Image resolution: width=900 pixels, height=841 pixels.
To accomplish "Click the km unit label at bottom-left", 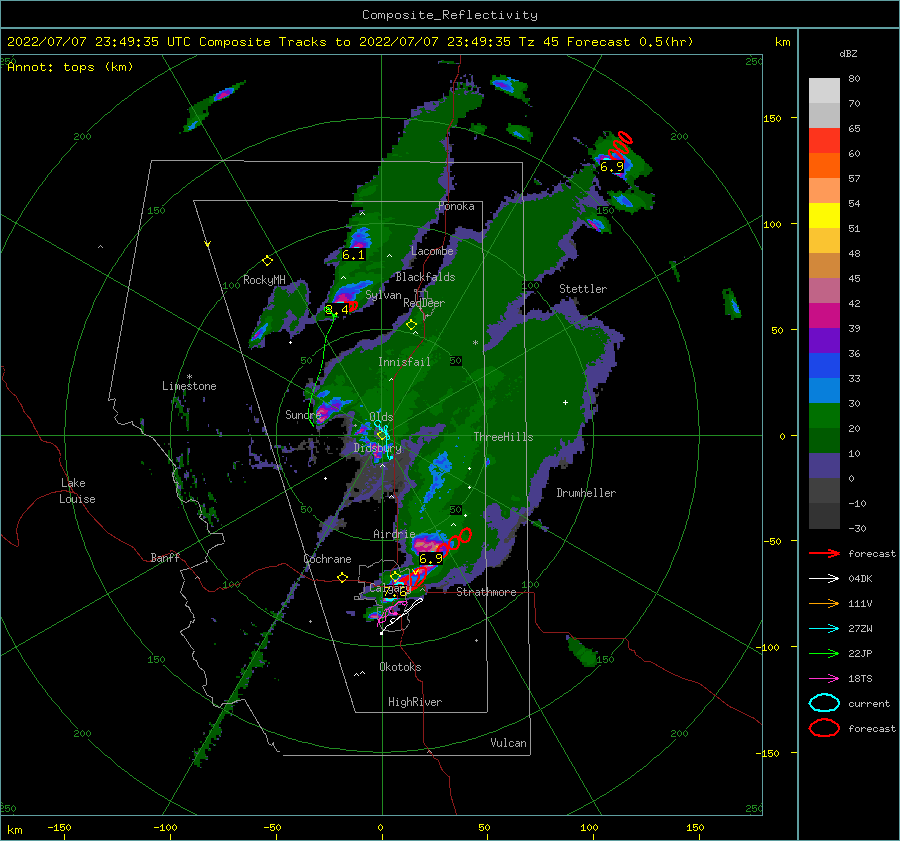I will pos(15,830).
